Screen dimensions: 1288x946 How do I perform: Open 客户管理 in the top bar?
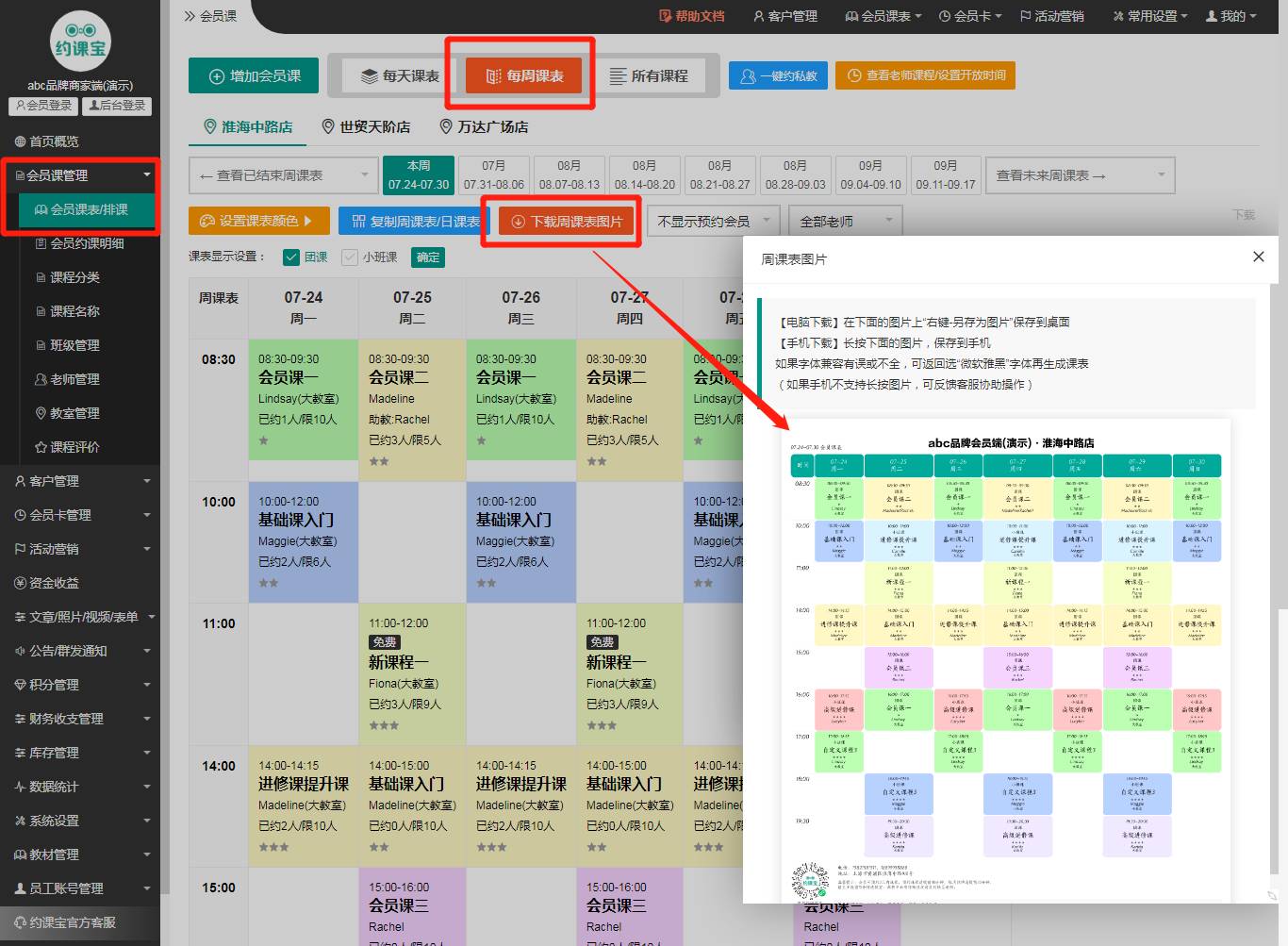tap(785, 16)
